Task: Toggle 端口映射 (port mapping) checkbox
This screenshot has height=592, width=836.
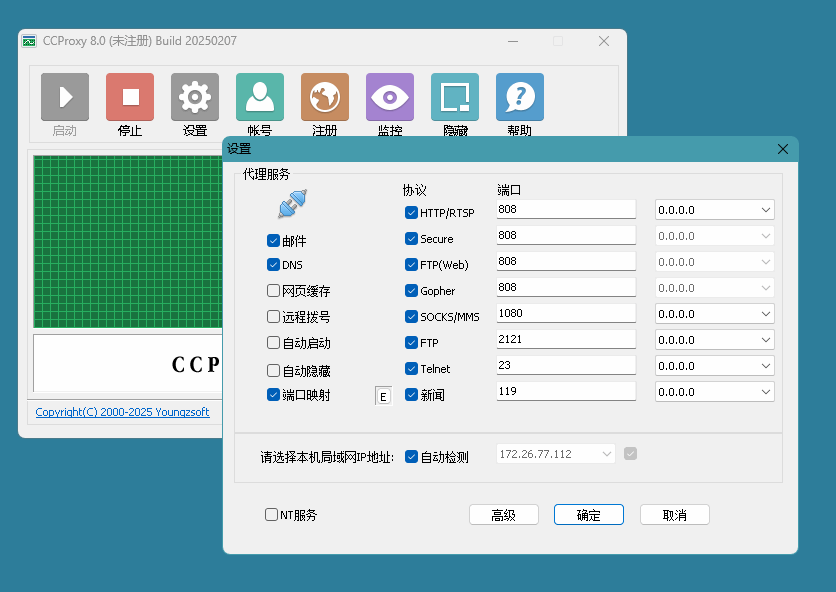Action: click(x=274, y=395)
